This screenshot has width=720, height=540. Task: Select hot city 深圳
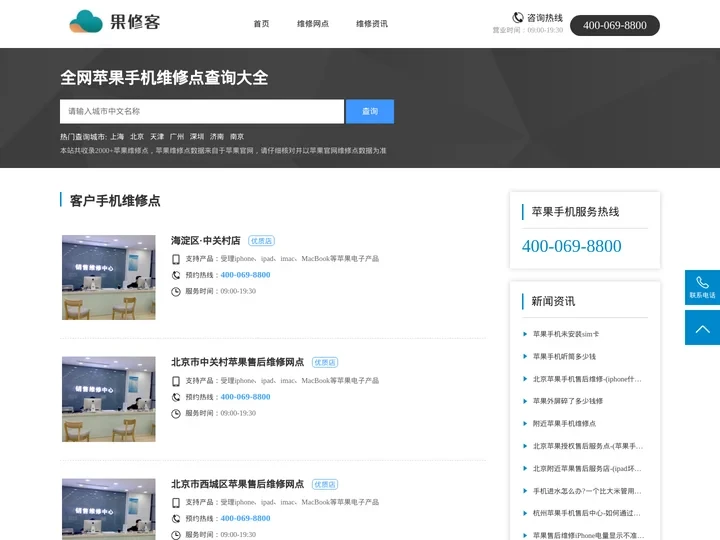point(197,136)
